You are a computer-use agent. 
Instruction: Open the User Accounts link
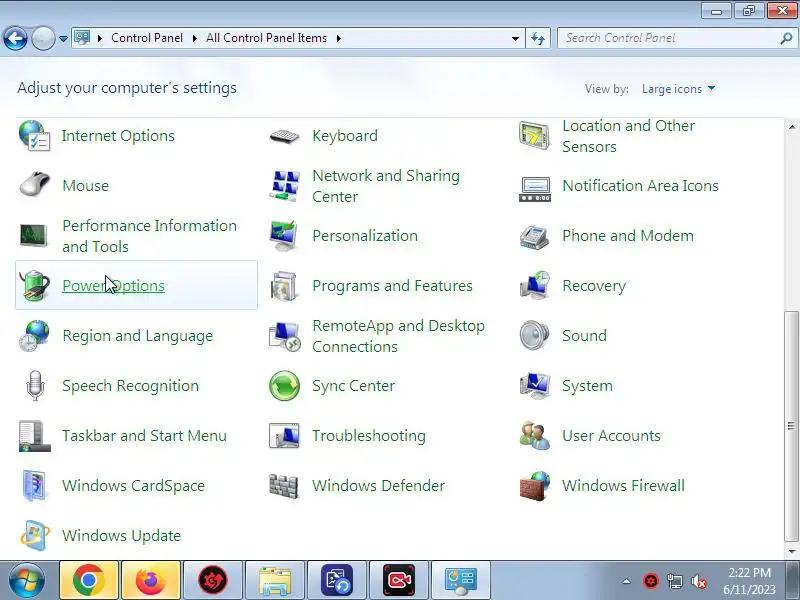click(611, 436)
